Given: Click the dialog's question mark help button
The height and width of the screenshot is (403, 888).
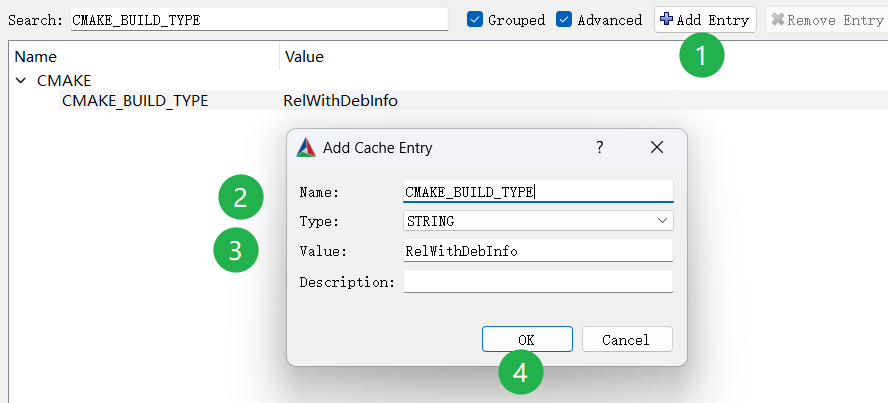Looking at the screenshot, I should (x=600, y=148).
